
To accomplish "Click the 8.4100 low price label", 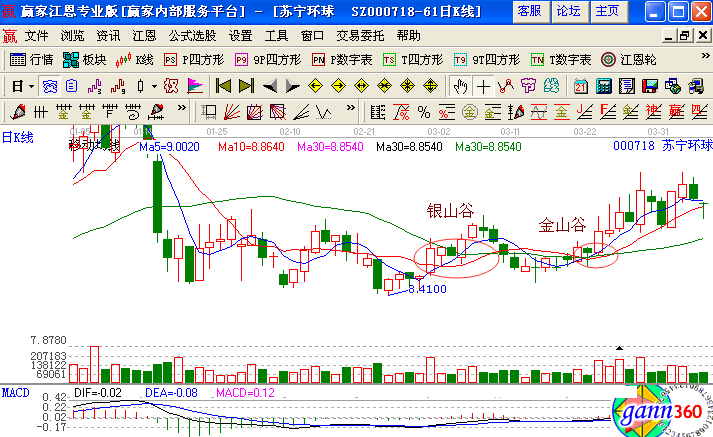I will pos(427,289).
